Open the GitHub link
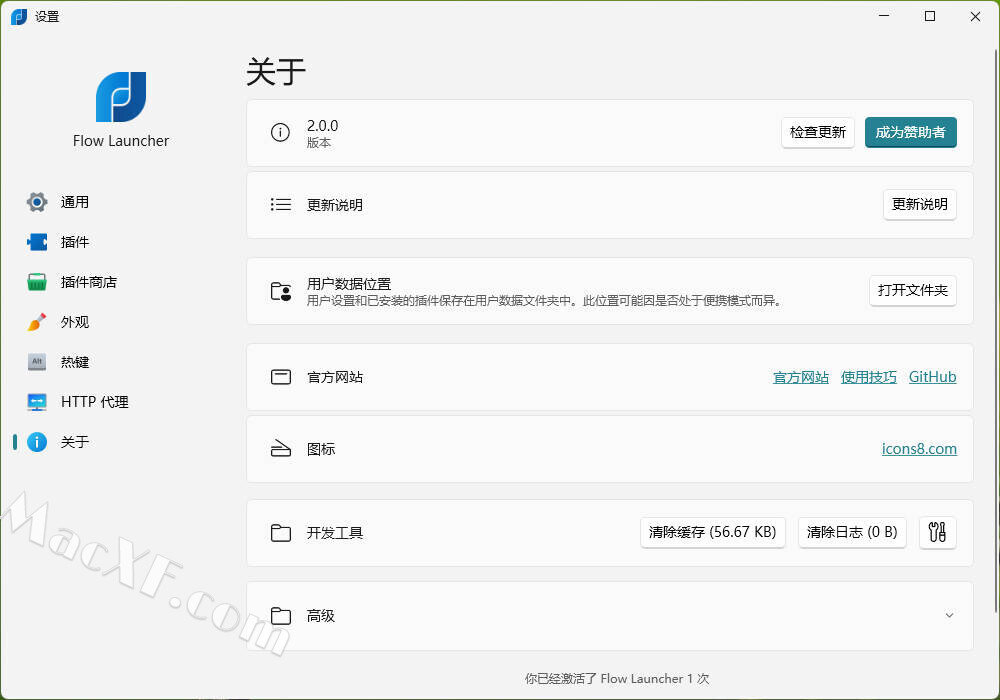The width and height of the screenshot is (1000, 700). click(x=932, y=377)
